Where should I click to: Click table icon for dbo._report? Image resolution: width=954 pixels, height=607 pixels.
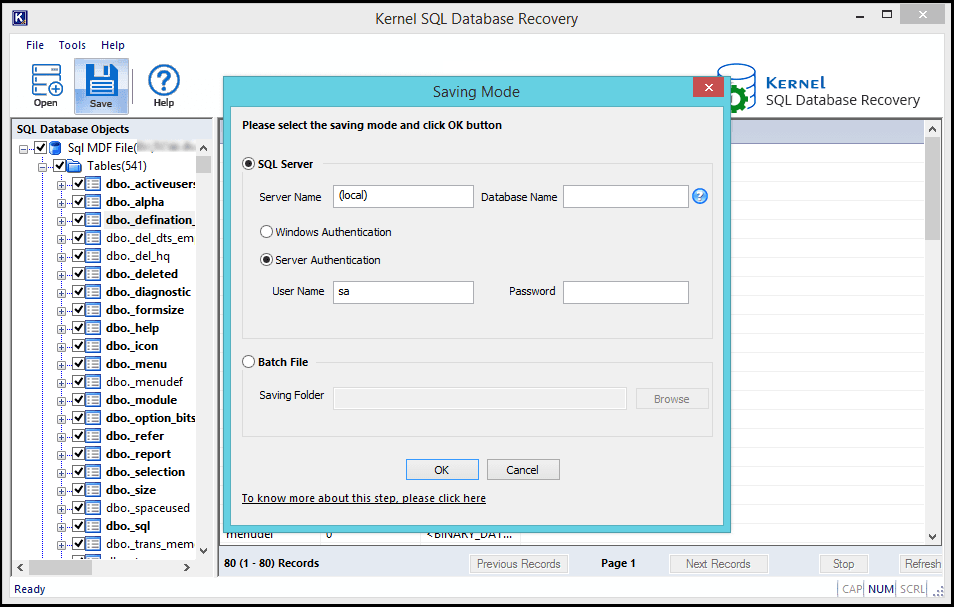[93, 454]
